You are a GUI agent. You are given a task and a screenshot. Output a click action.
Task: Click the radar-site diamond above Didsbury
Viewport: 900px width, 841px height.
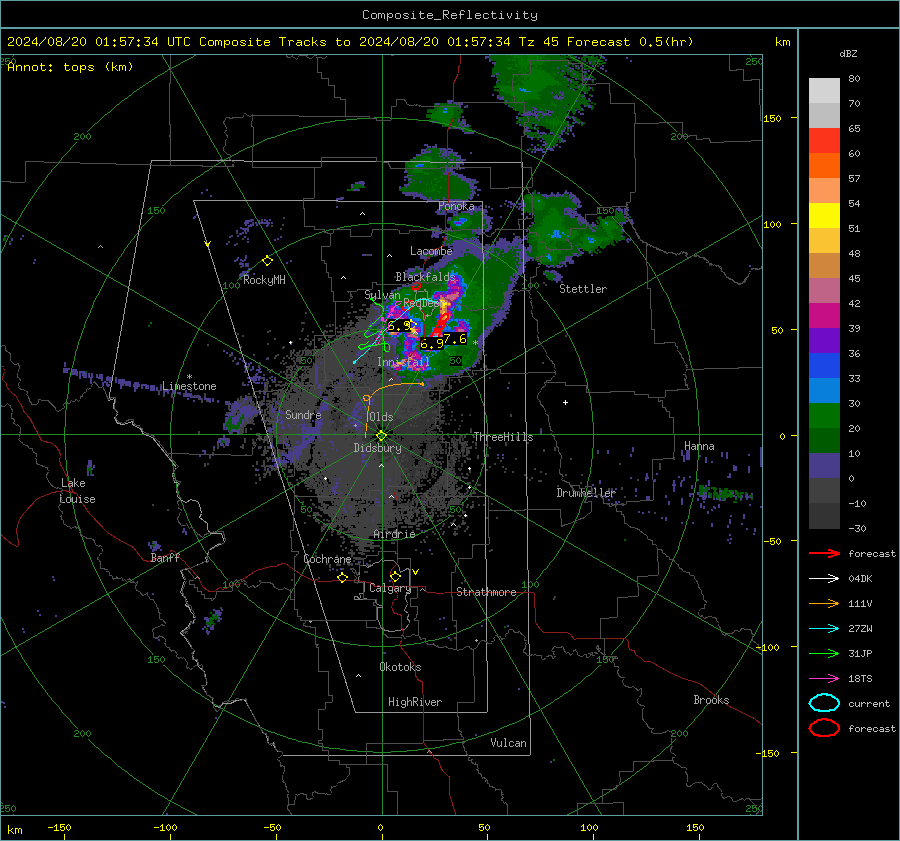point(382,435)
